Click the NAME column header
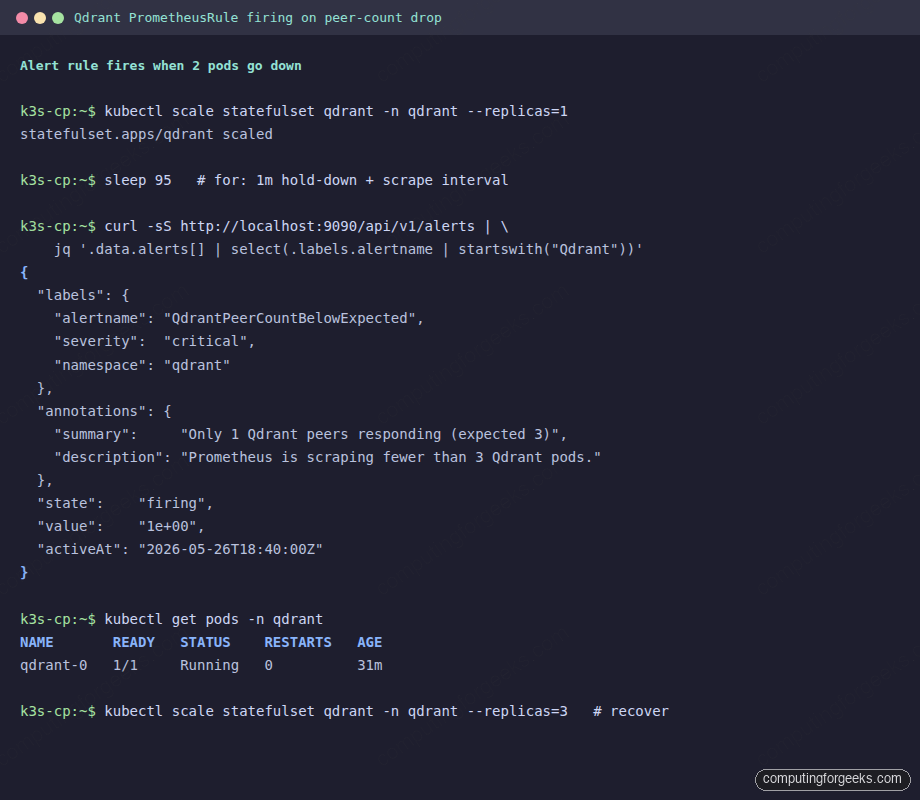This screenshot has height=800, width=920. 36,642
